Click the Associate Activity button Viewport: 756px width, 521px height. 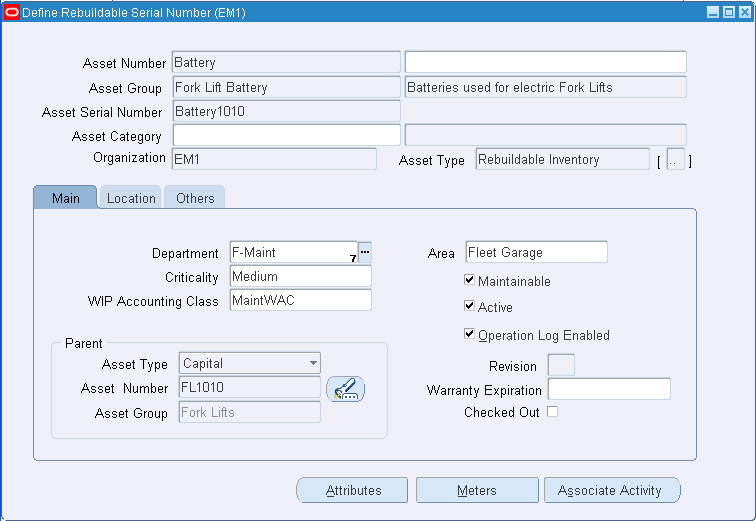pos(612,490)
